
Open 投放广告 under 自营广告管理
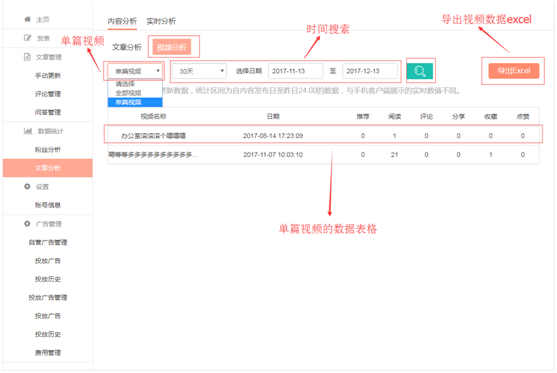point(48,261)
